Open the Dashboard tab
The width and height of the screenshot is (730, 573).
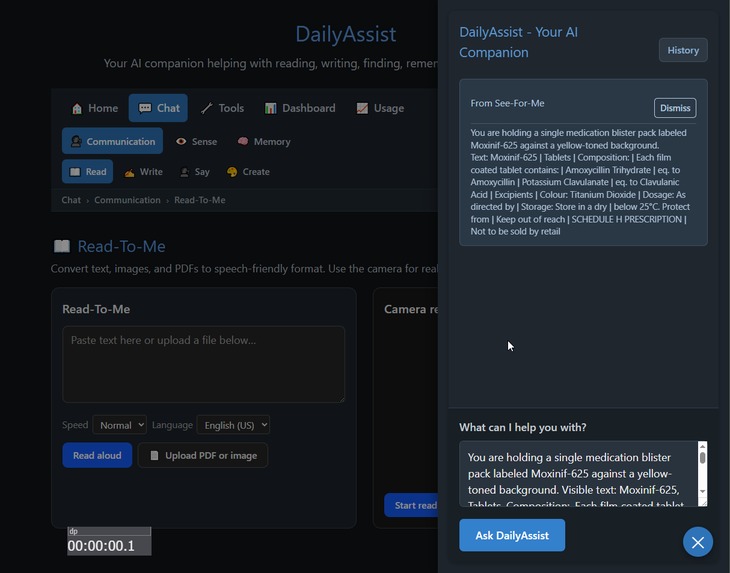point(300,108)
